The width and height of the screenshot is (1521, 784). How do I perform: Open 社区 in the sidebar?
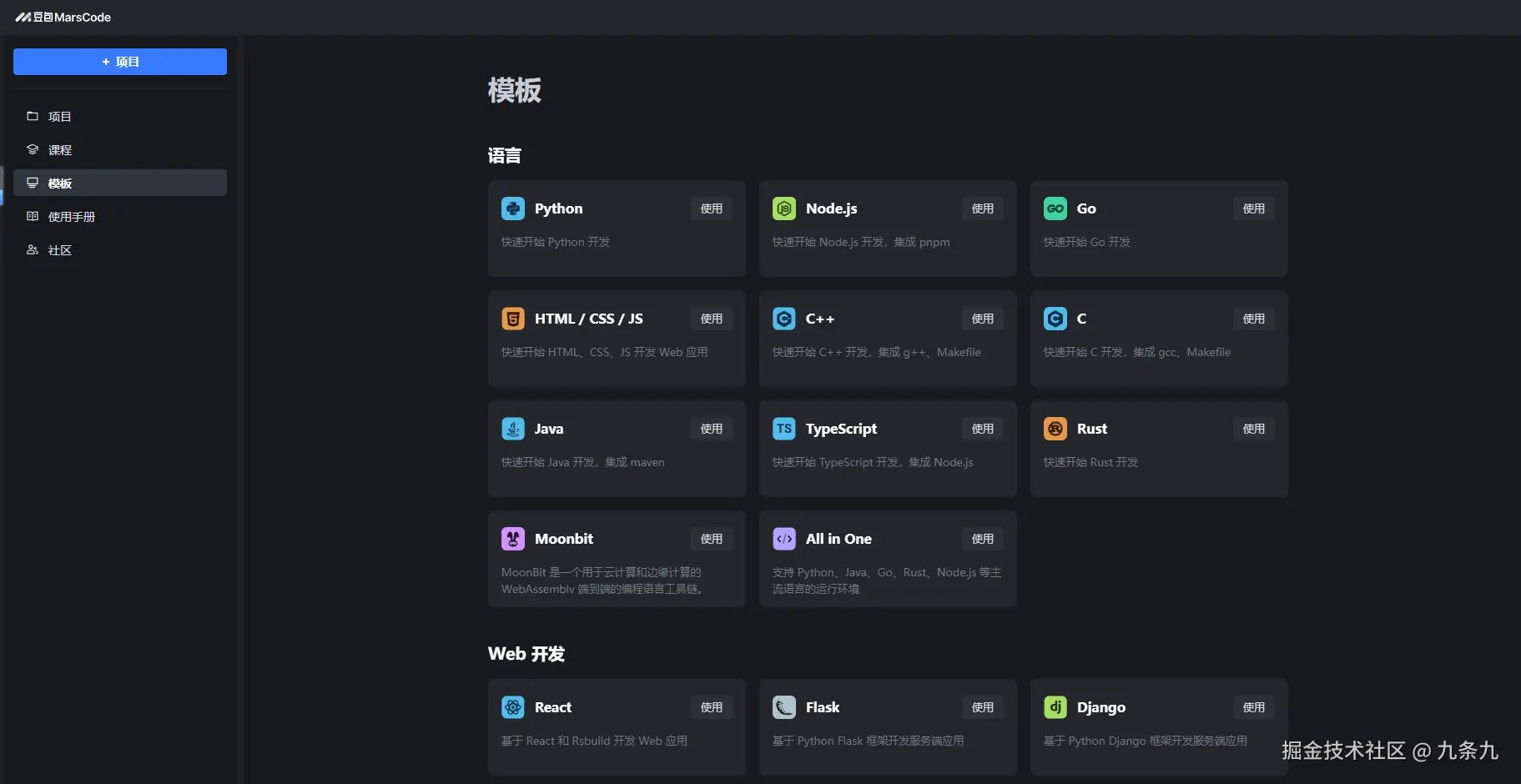(120, 249)
